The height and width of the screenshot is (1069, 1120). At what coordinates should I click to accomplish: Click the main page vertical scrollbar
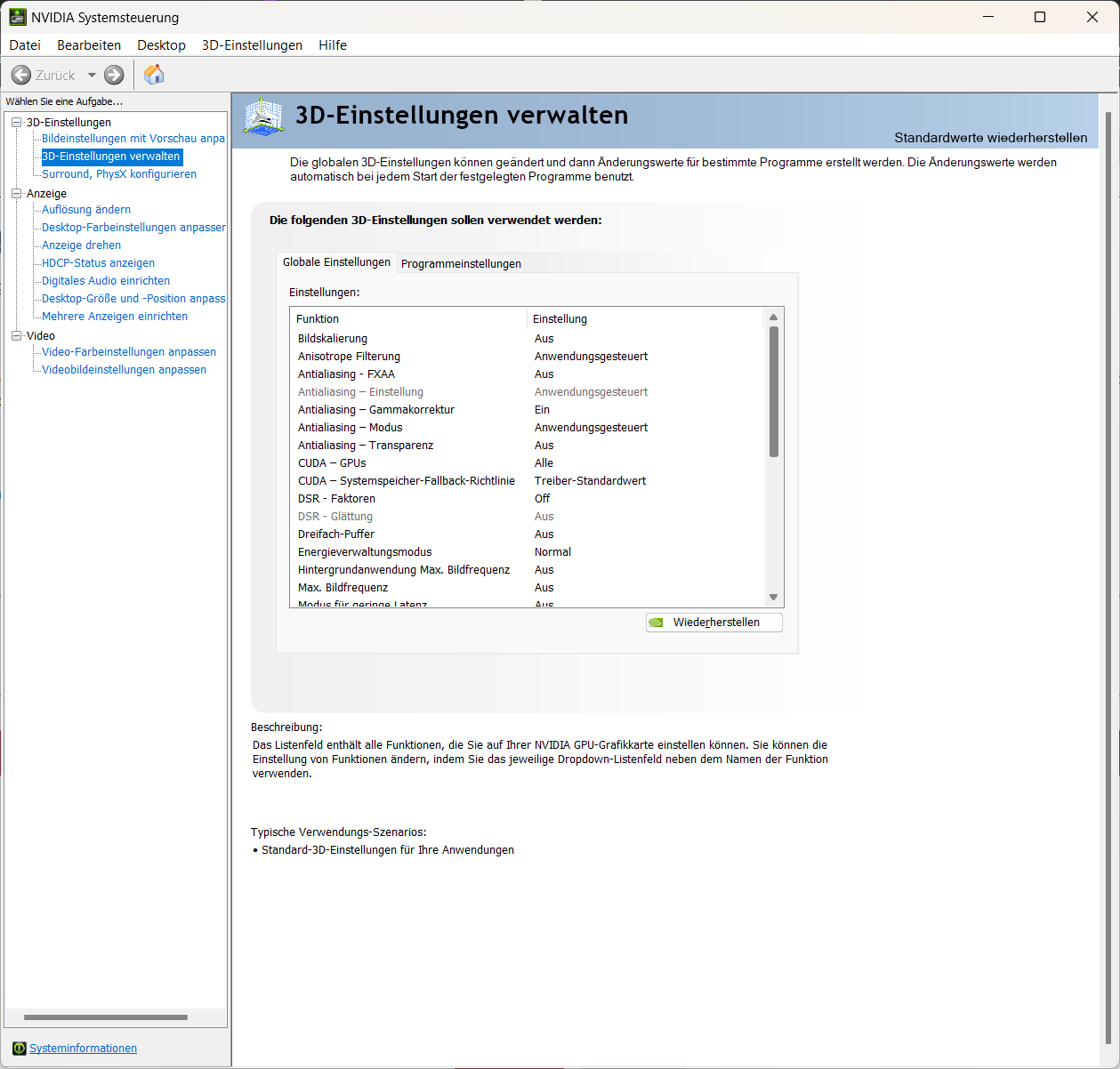point(1108,578)
